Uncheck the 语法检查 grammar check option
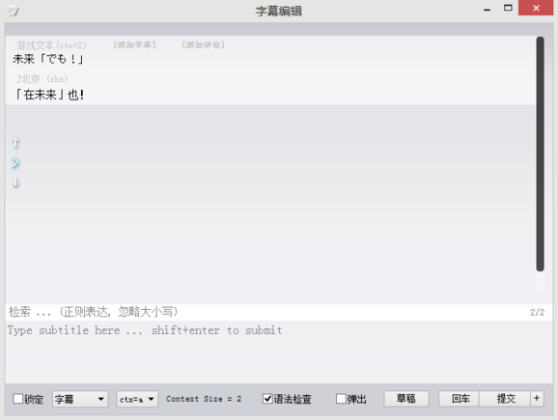Viewport: 558px width, 420px height. (267, 399)
